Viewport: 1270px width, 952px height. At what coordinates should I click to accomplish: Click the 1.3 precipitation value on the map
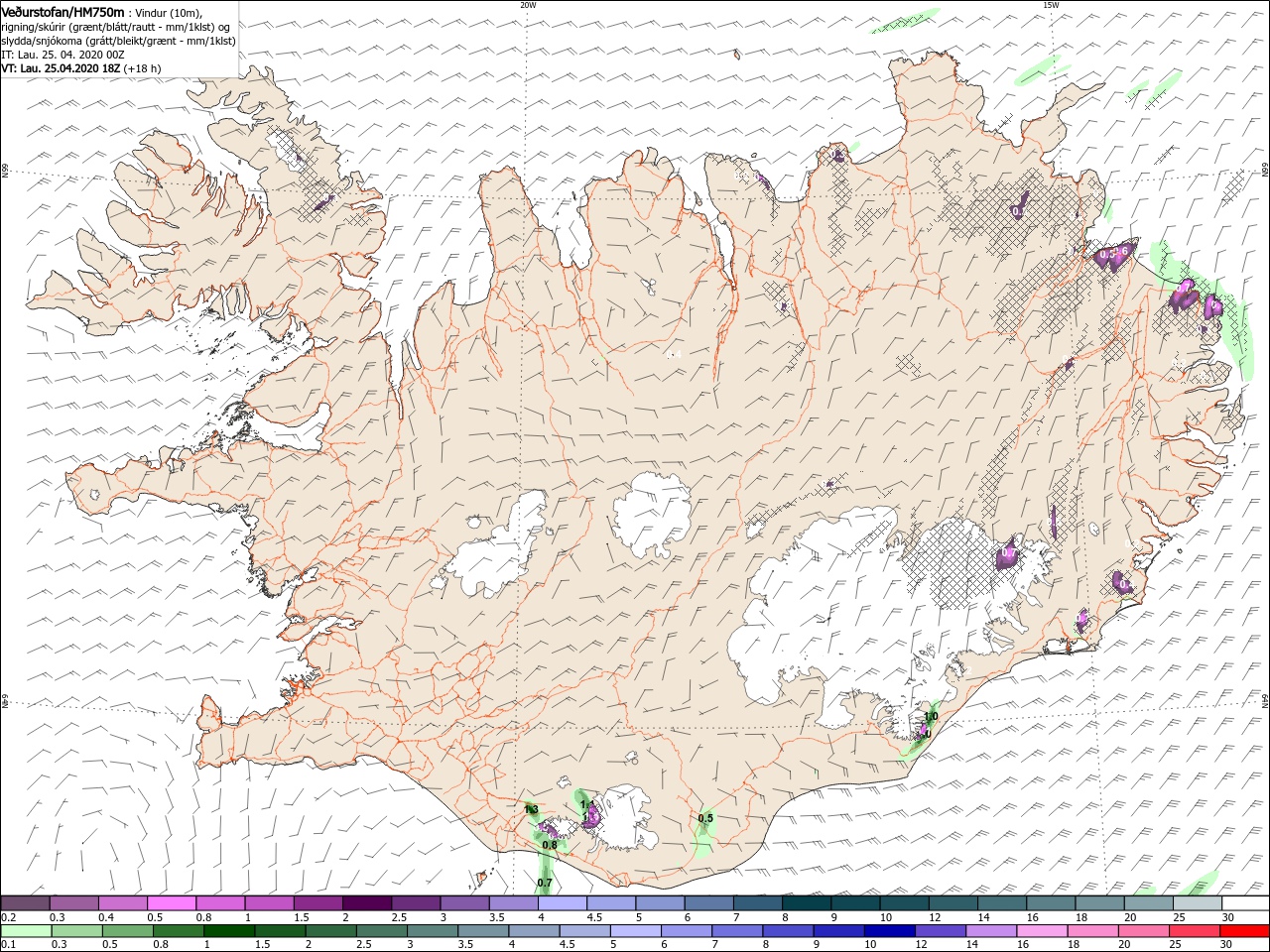[x=531, y=810]
